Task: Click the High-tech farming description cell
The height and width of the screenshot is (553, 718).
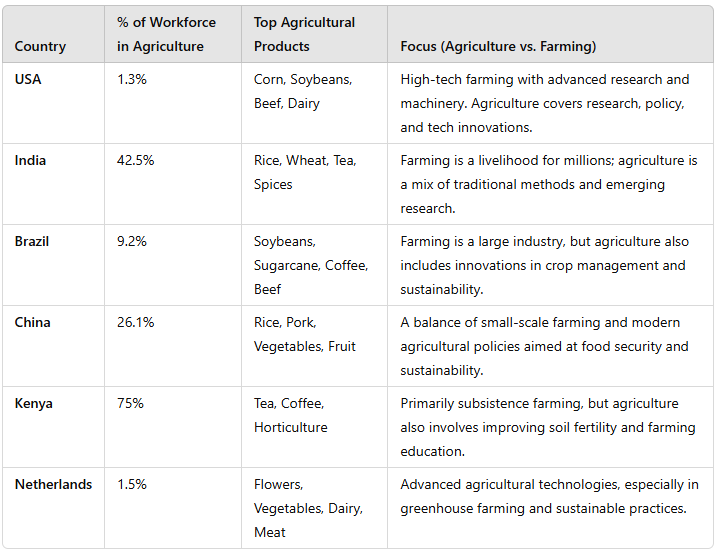Action: click(545, 103)
